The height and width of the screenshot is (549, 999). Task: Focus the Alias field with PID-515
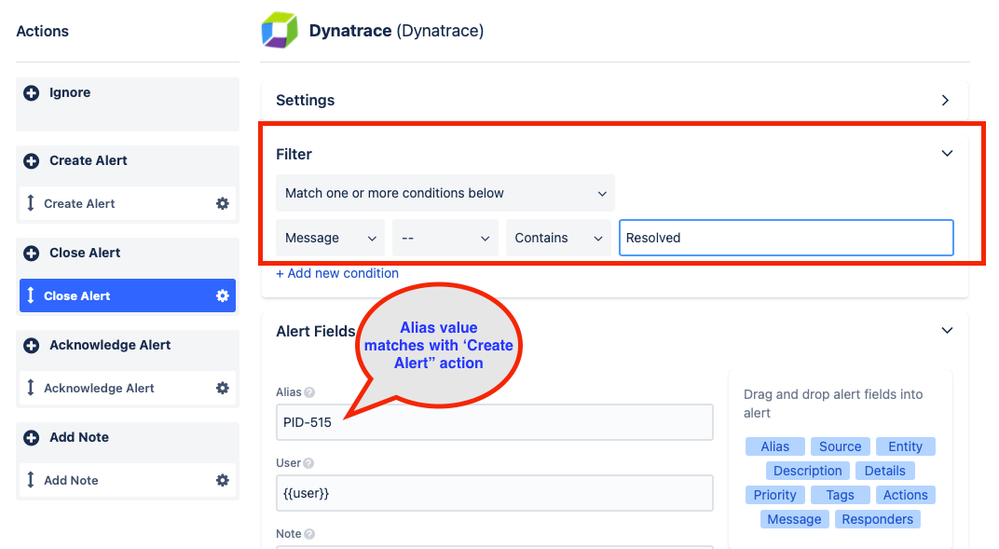[494, 422]
